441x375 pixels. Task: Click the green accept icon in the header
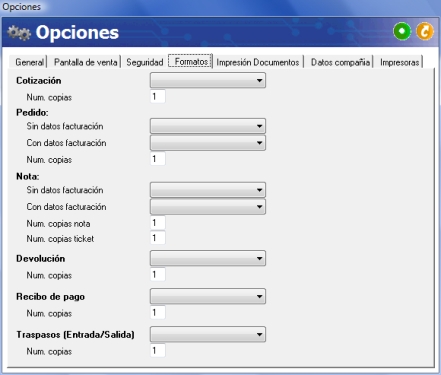[x=402, y=31]
